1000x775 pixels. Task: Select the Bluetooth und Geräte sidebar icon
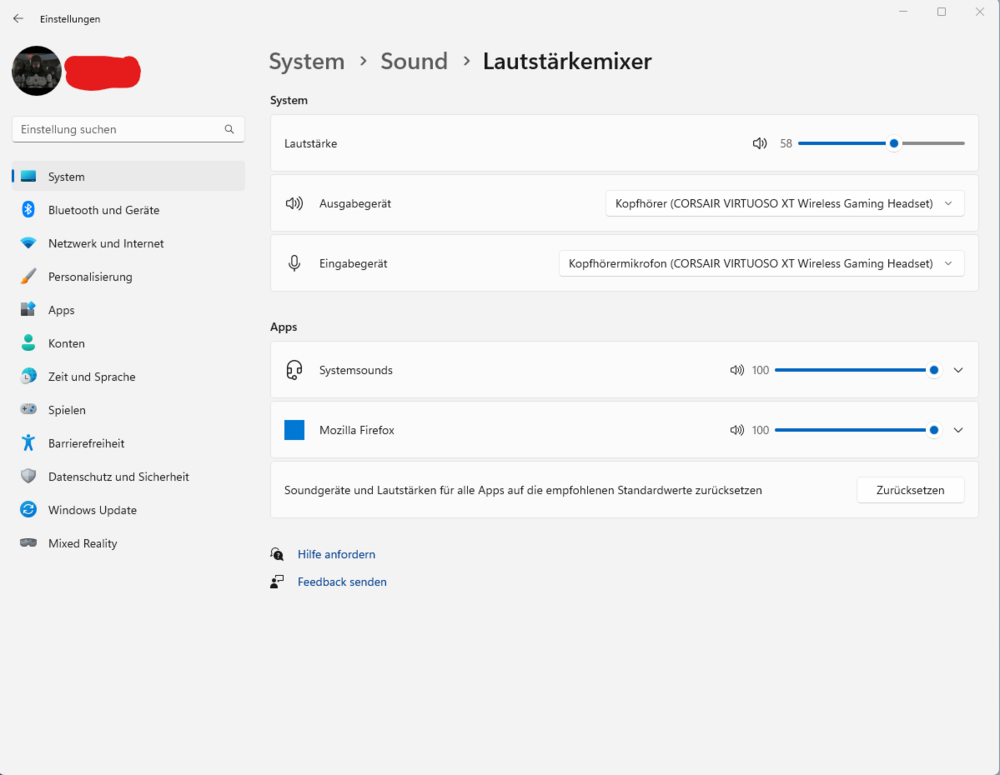tap(27, 210)
